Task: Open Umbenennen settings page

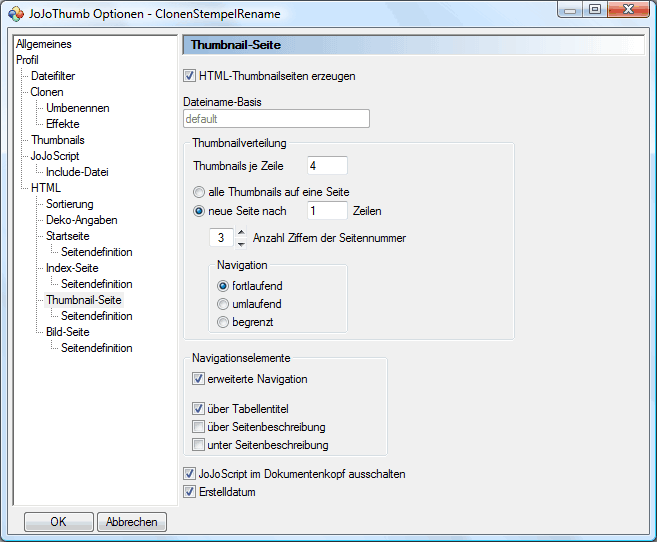Action: pos(78,108)
